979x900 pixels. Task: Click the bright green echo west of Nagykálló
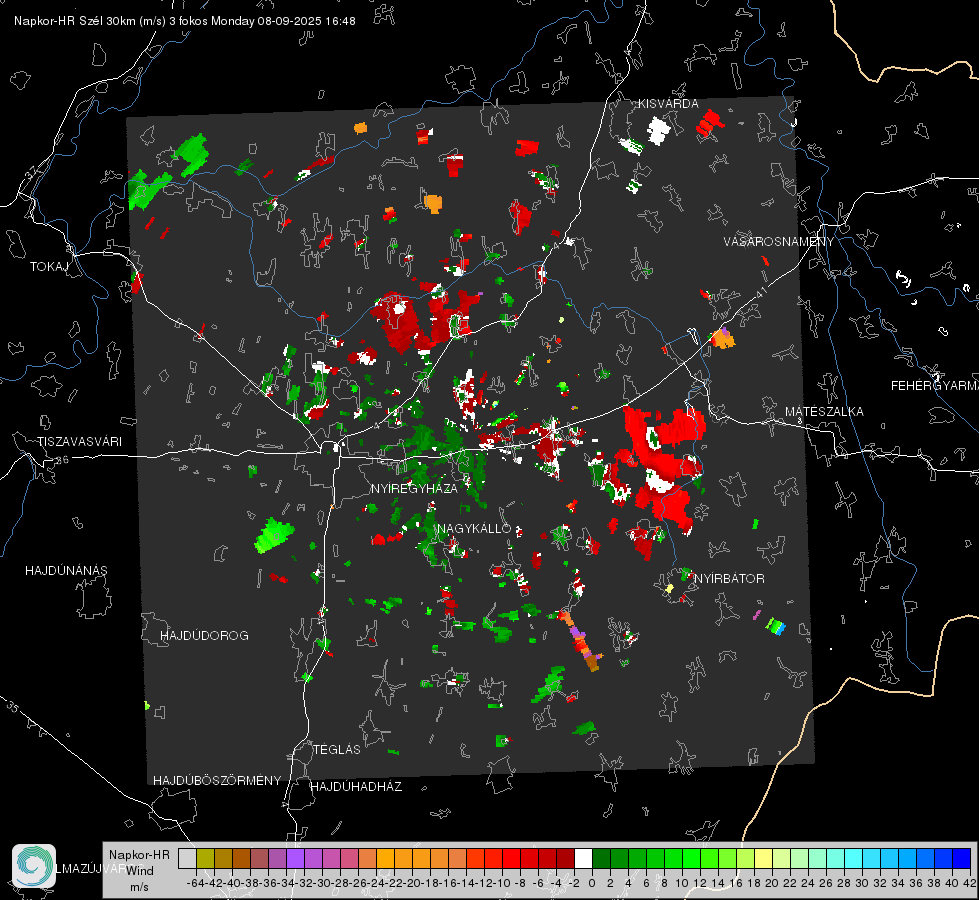click(x=274, y=535)
